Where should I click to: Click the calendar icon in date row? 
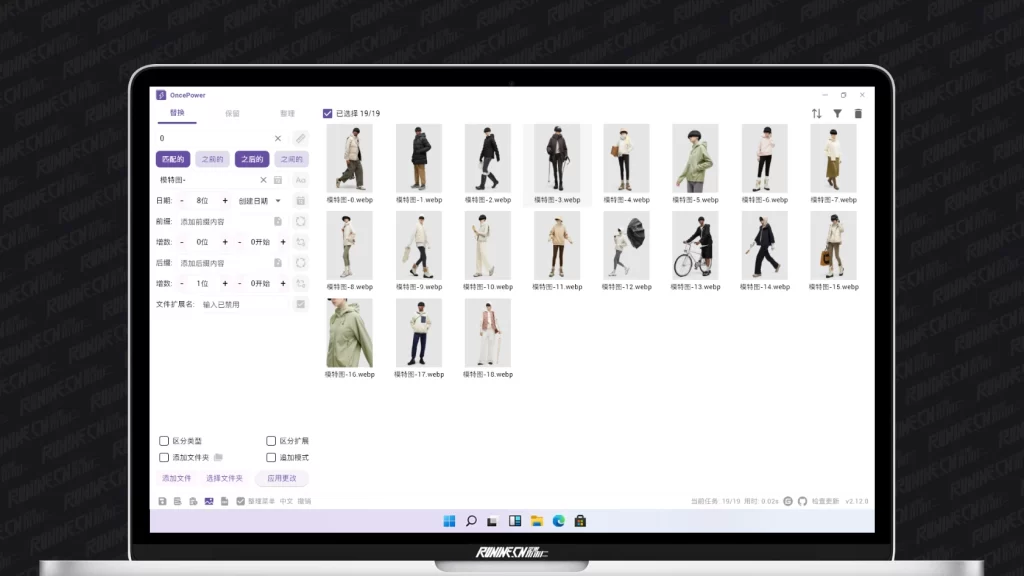pyautogui.click(x=300, y=201)
